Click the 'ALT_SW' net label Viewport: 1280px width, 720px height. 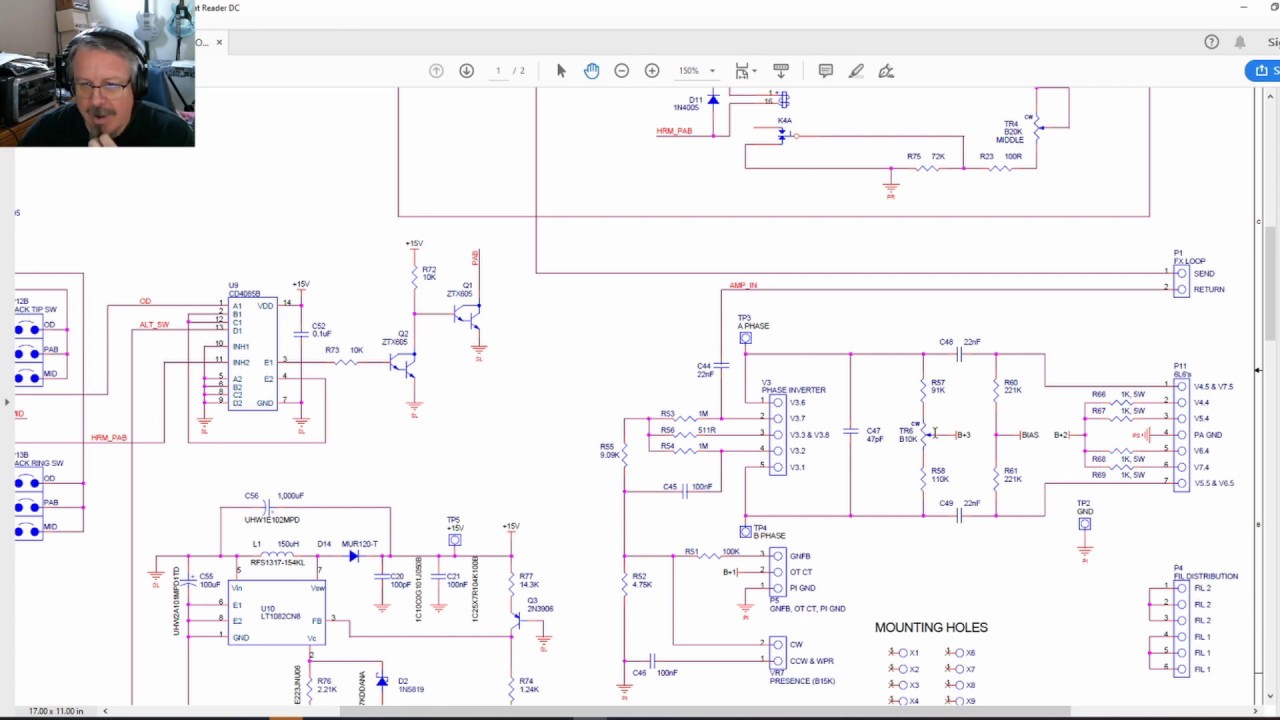[x=154, y=325]
